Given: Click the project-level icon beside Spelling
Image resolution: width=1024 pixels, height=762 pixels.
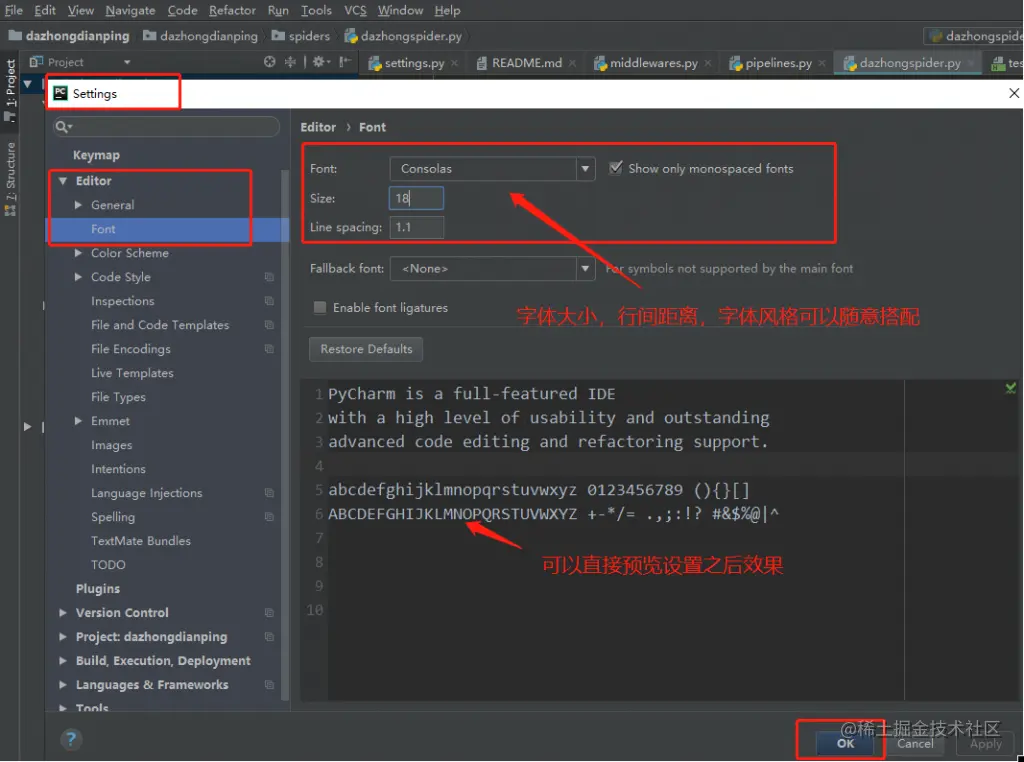Looking at the screenshot, I should pos(269,516).
